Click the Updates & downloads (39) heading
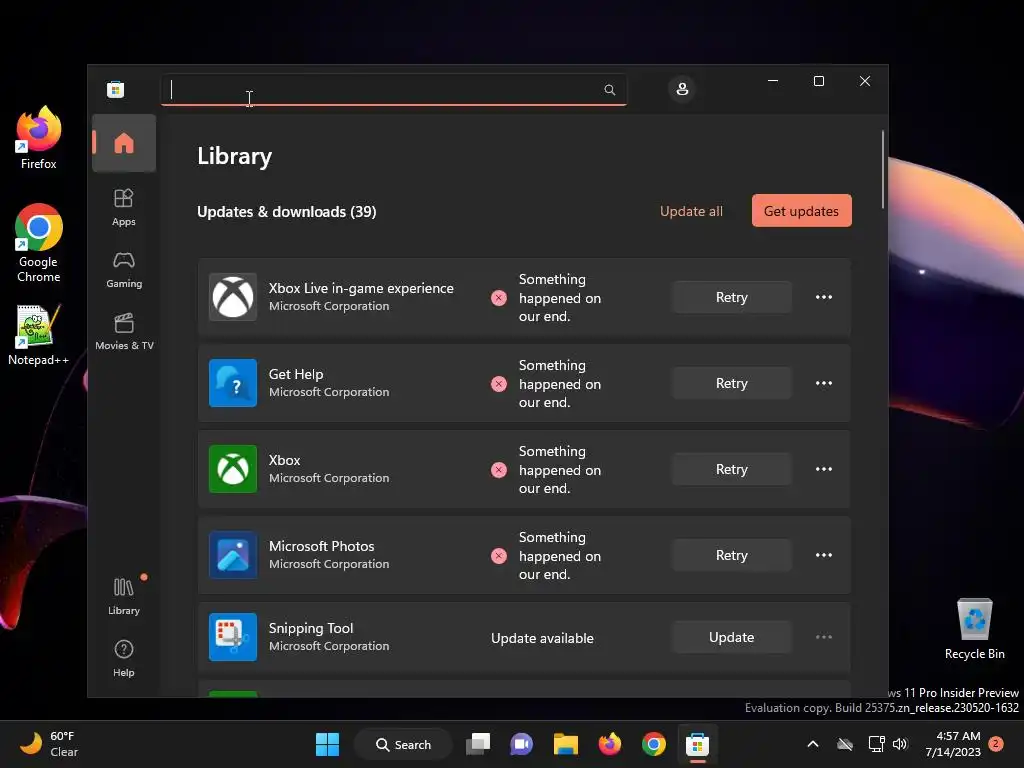 pos(287,212)
